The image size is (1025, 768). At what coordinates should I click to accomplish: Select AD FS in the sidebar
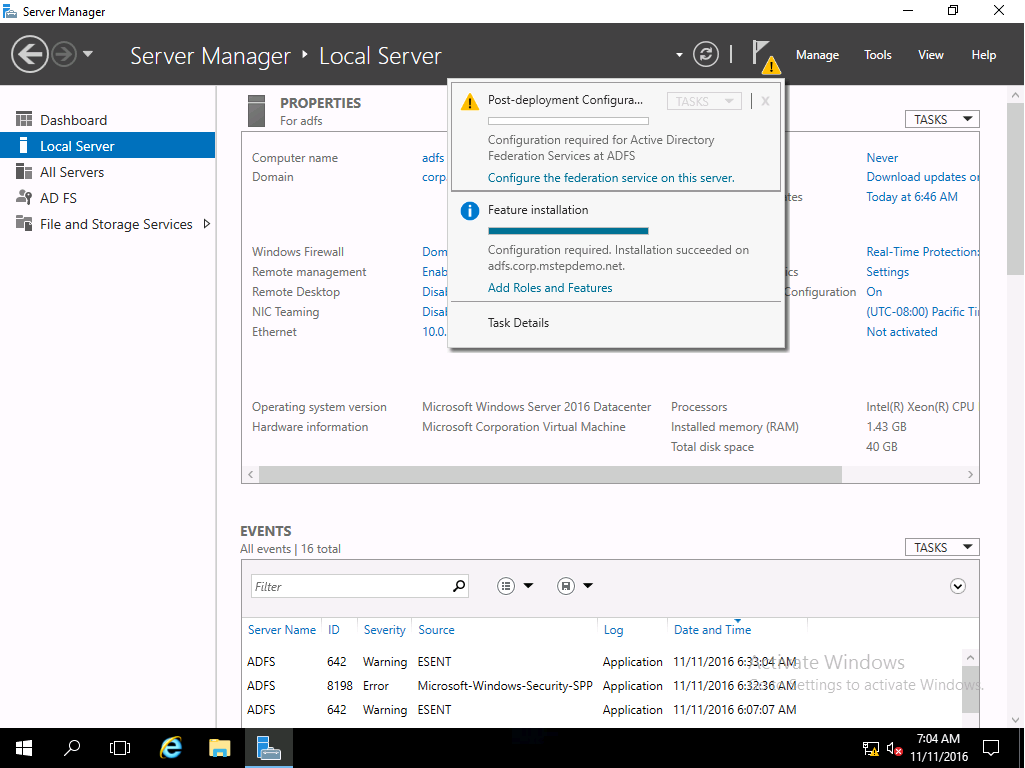58,198
